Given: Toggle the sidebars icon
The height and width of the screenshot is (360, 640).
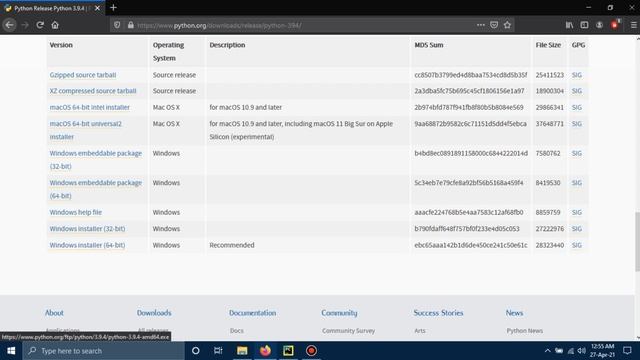Looking at the screenshot, I should (584, 25).
